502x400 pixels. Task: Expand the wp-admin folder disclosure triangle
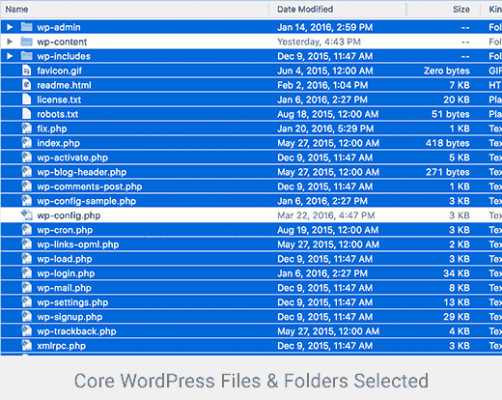point(10,27)
